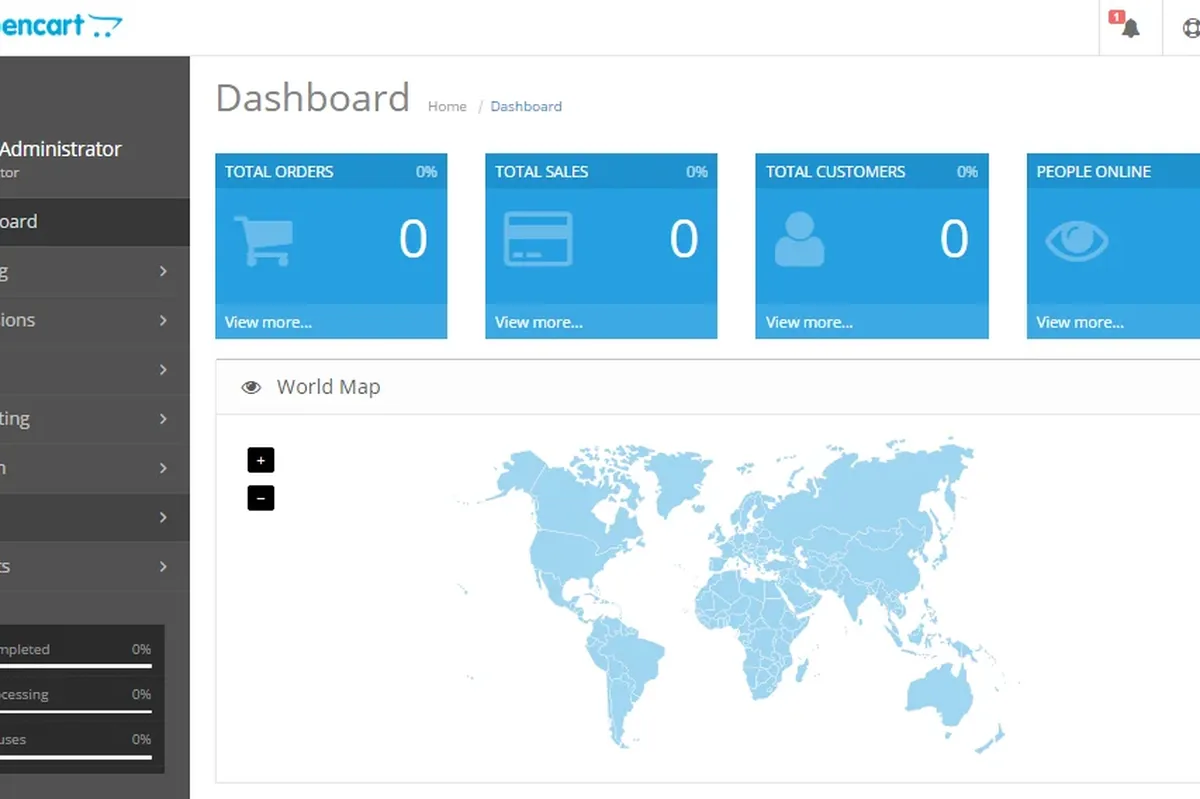Screen dimensions: 1200x799
Task: Click the PEOPLE ONLINE tile heading
Action: [1093, 172]
